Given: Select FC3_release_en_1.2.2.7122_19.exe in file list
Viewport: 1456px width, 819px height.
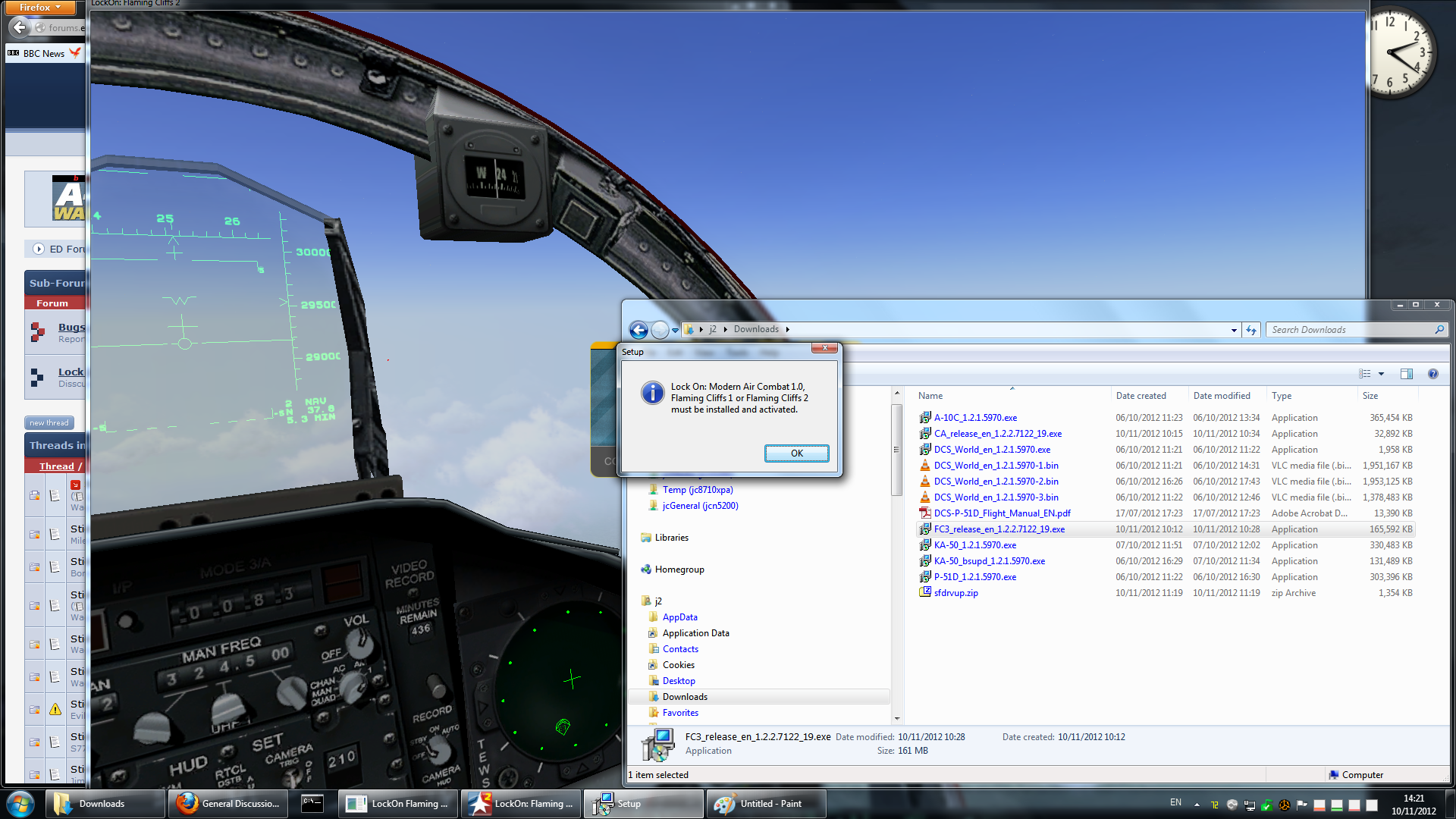Looking at the screenshot, I should 999,529.
